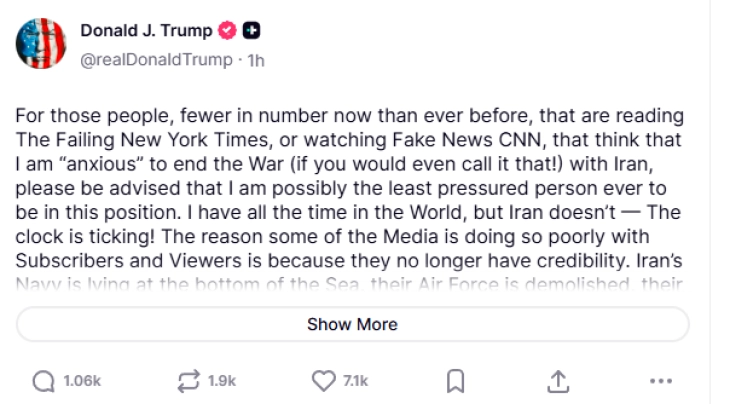The height and width of the screenshot is (404, 730).
Task: Click the reply speech bubble icon
Action: [44, 381]
